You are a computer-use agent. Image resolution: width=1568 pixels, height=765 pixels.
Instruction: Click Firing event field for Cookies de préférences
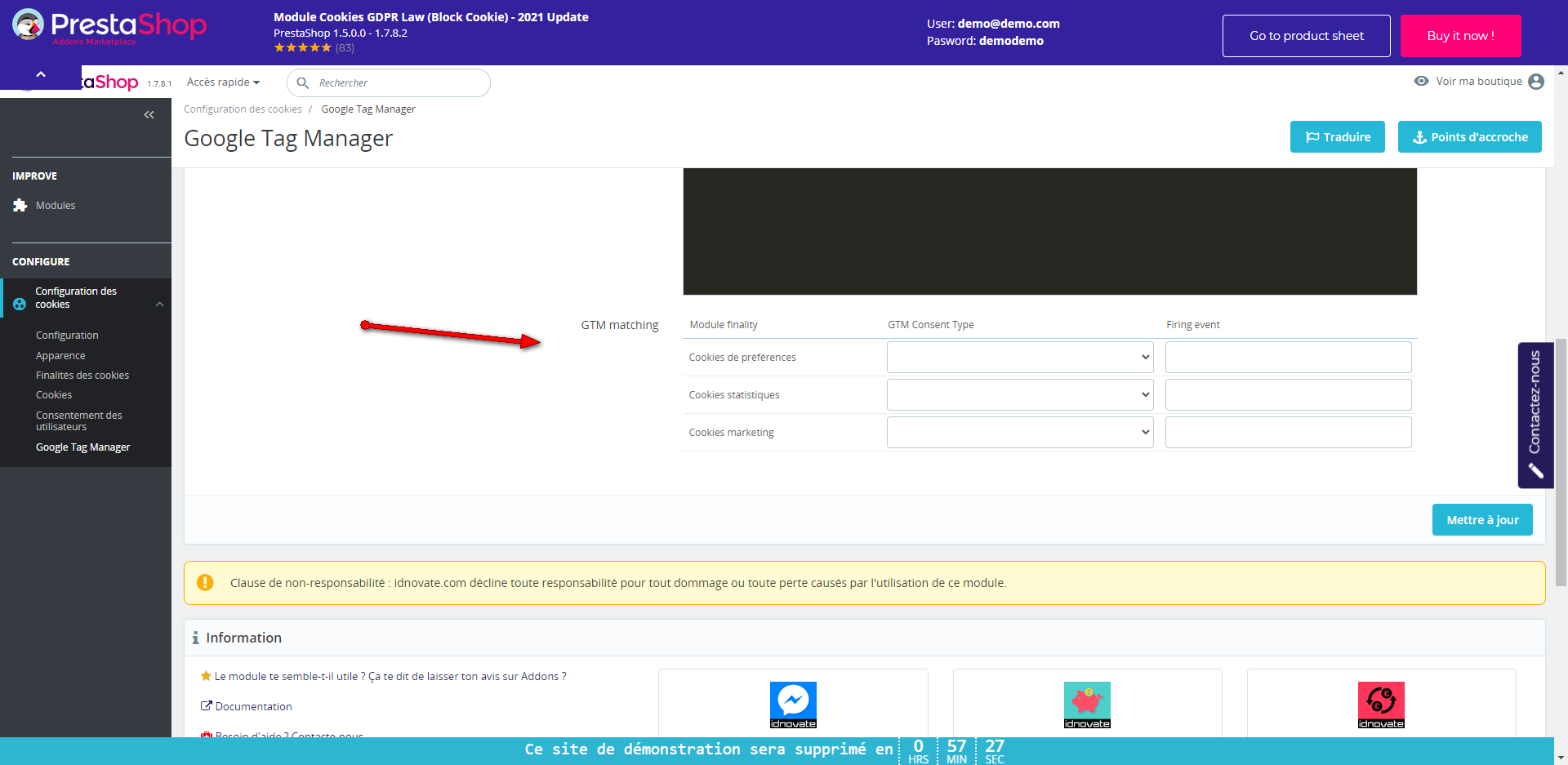pyautogui.click(x=1288, y=357)
